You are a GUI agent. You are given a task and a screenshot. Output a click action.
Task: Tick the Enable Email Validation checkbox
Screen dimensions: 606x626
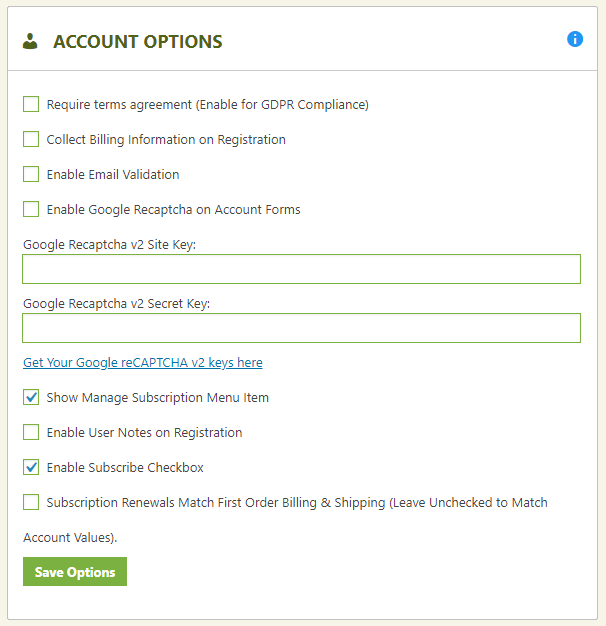click(x=31, y=174)
